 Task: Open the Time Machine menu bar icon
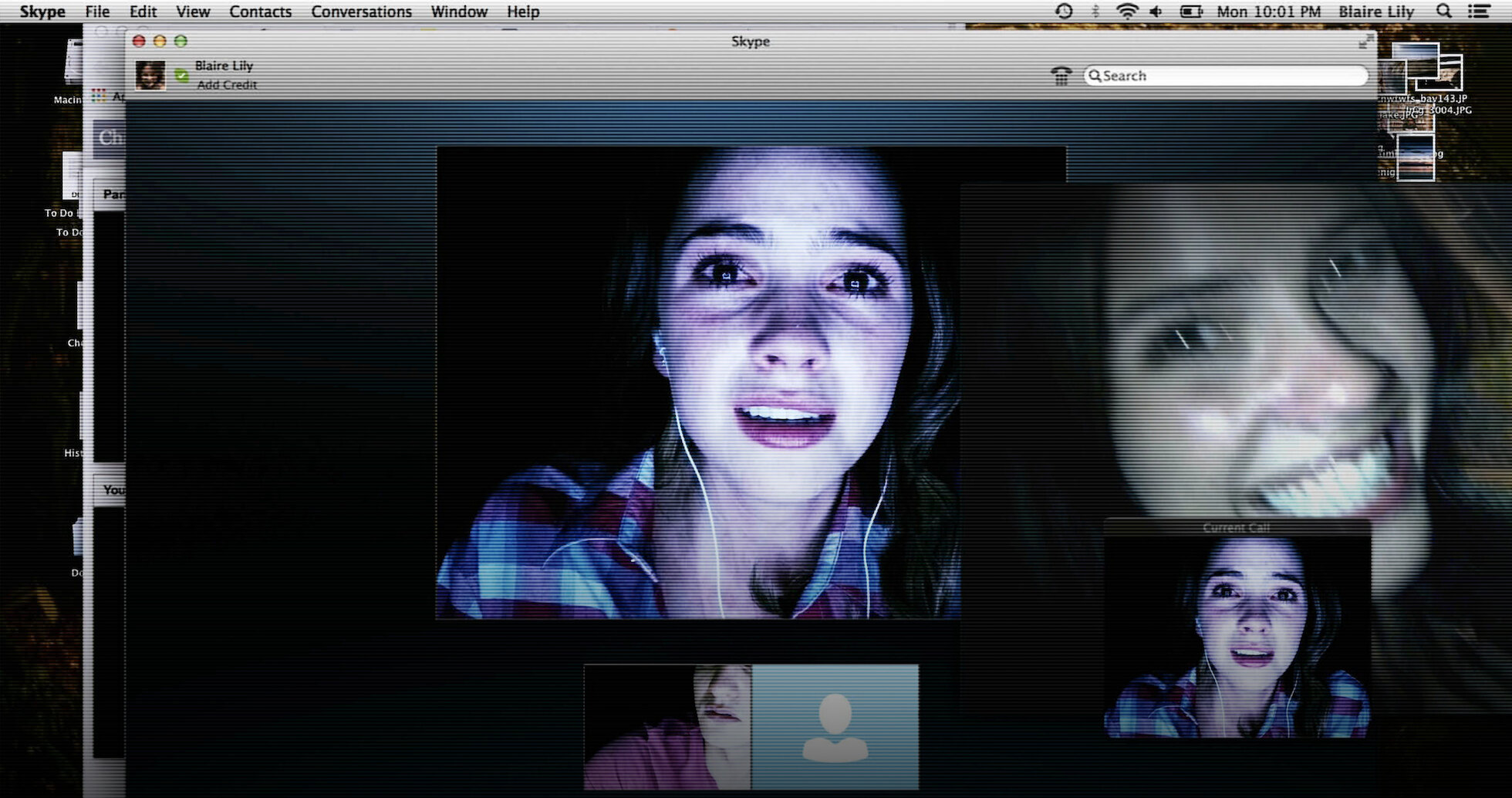1064,12
